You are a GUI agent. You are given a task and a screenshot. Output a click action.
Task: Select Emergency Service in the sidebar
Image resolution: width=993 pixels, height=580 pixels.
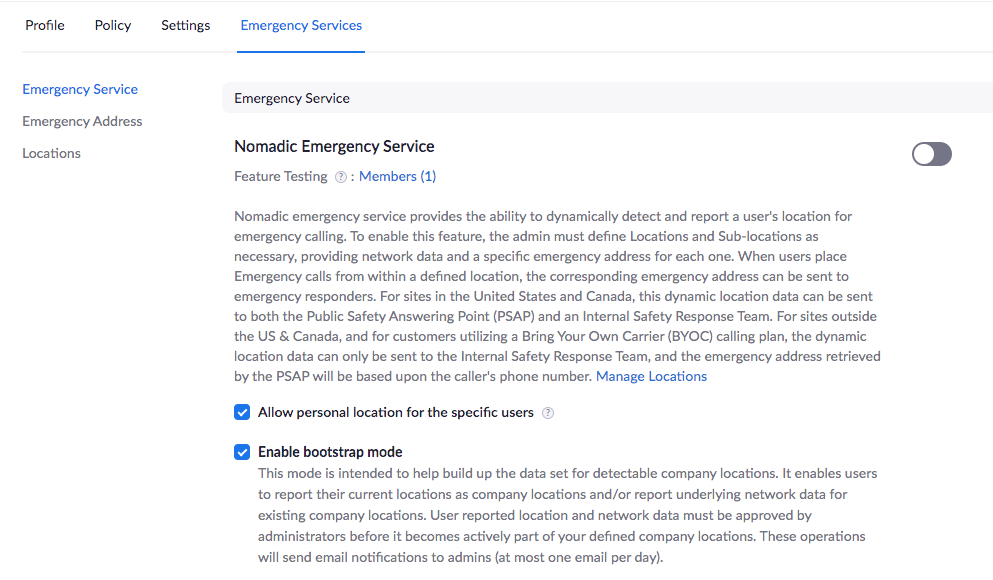point(80,90)
